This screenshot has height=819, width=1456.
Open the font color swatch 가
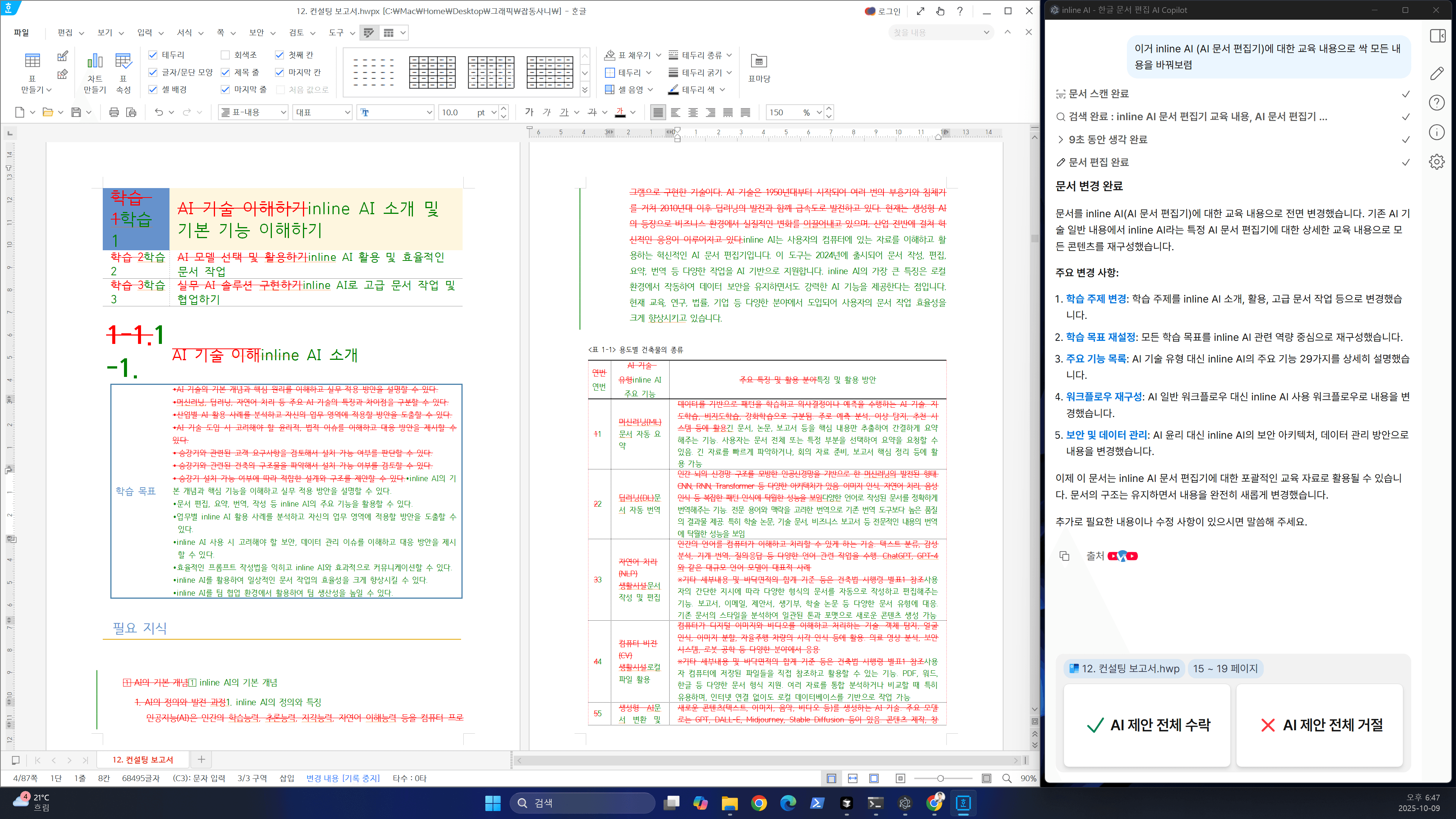(620, 113)
